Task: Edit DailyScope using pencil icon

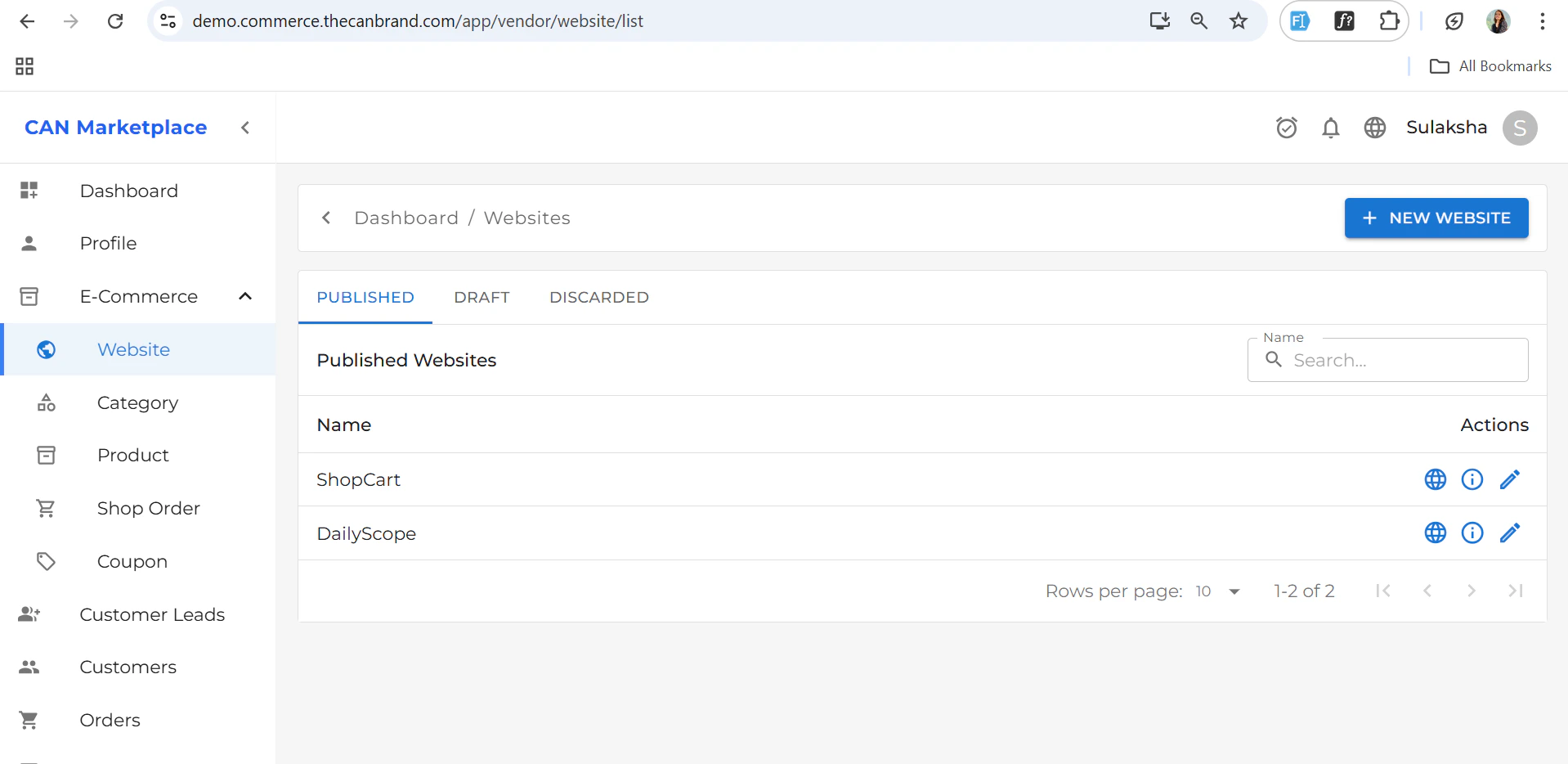Action: pos(1509,533)
